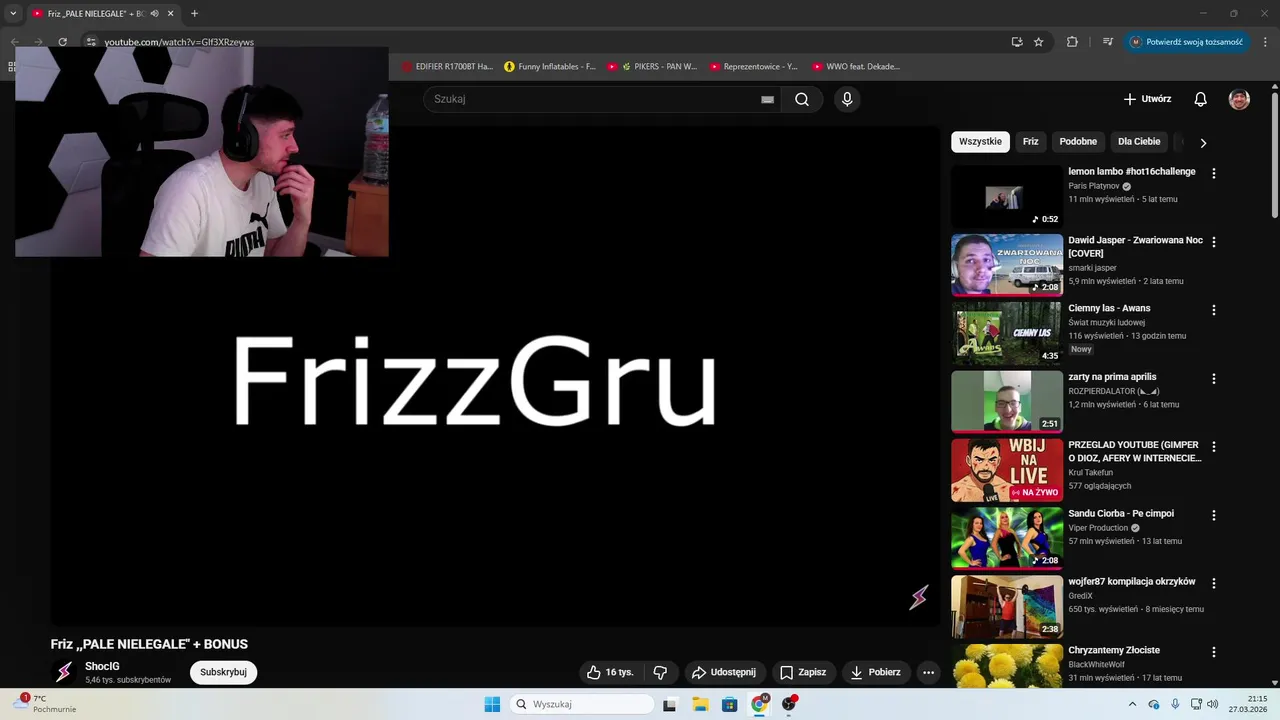The height and width of the screenshot is (720, 1280).
Task: Bookmark this page with star icon
Action: [x=1039, y=42]
